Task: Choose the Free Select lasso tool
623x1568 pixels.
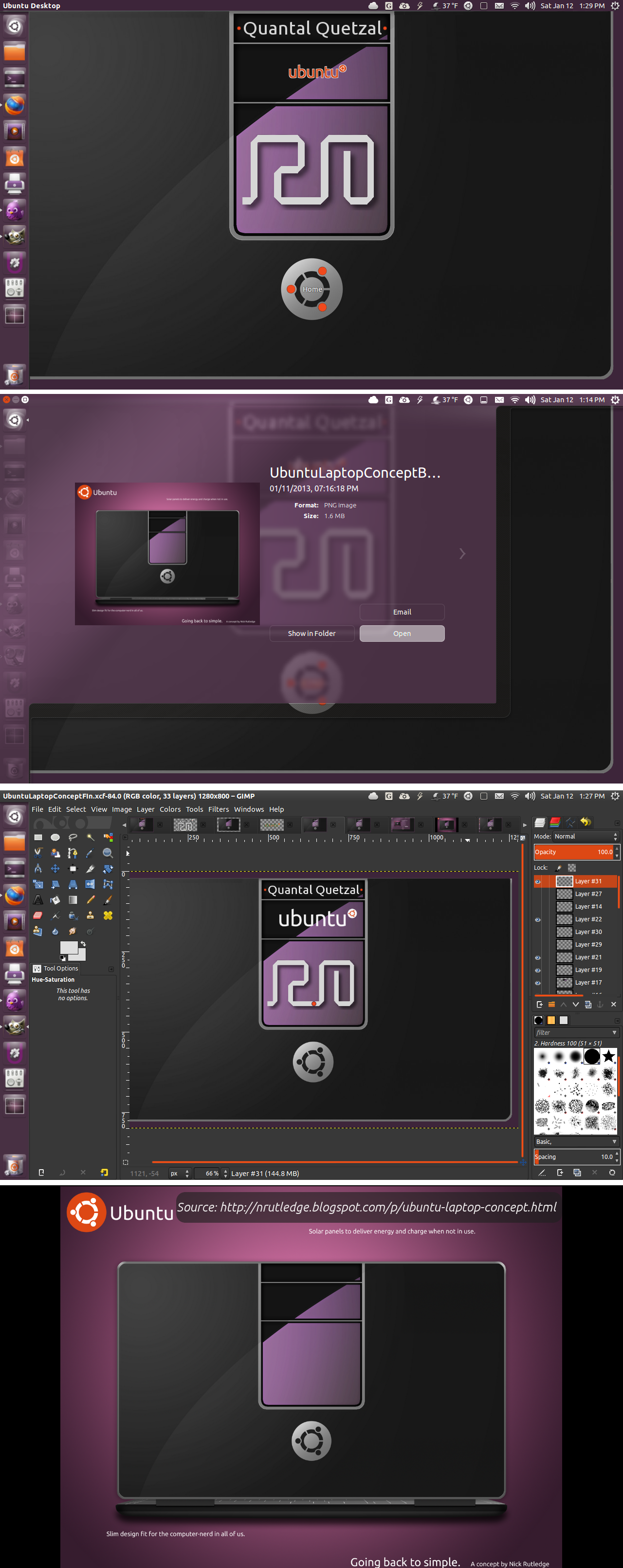Action: (x=73, y=837)
